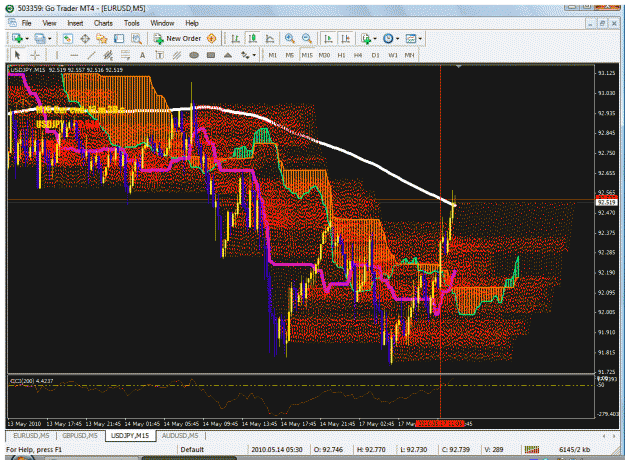Show the Navigator panel icon

(102, 39)
